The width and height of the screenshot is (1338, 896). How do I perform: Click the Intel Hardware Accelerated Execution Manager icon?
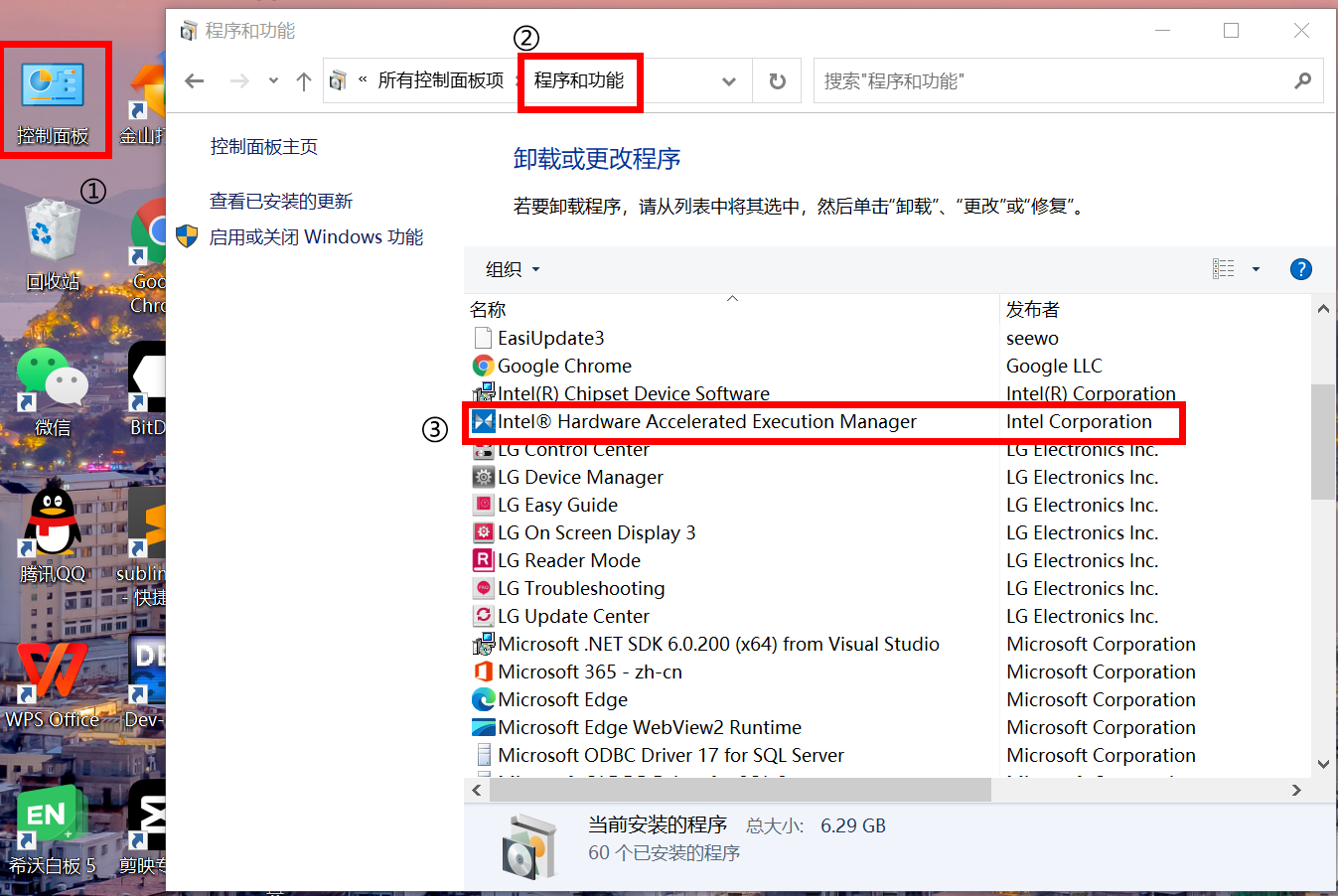[483, 421]
